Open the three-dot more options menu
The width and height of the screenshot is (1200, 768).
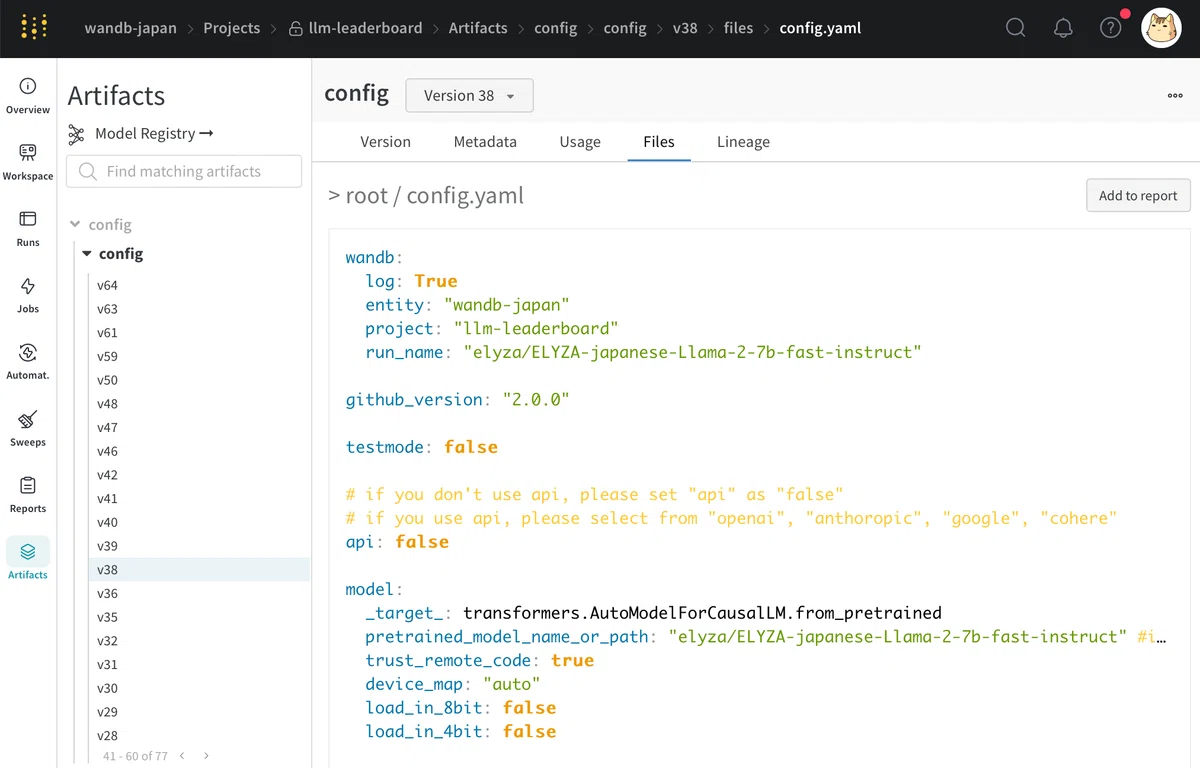tap(1175, 96)
